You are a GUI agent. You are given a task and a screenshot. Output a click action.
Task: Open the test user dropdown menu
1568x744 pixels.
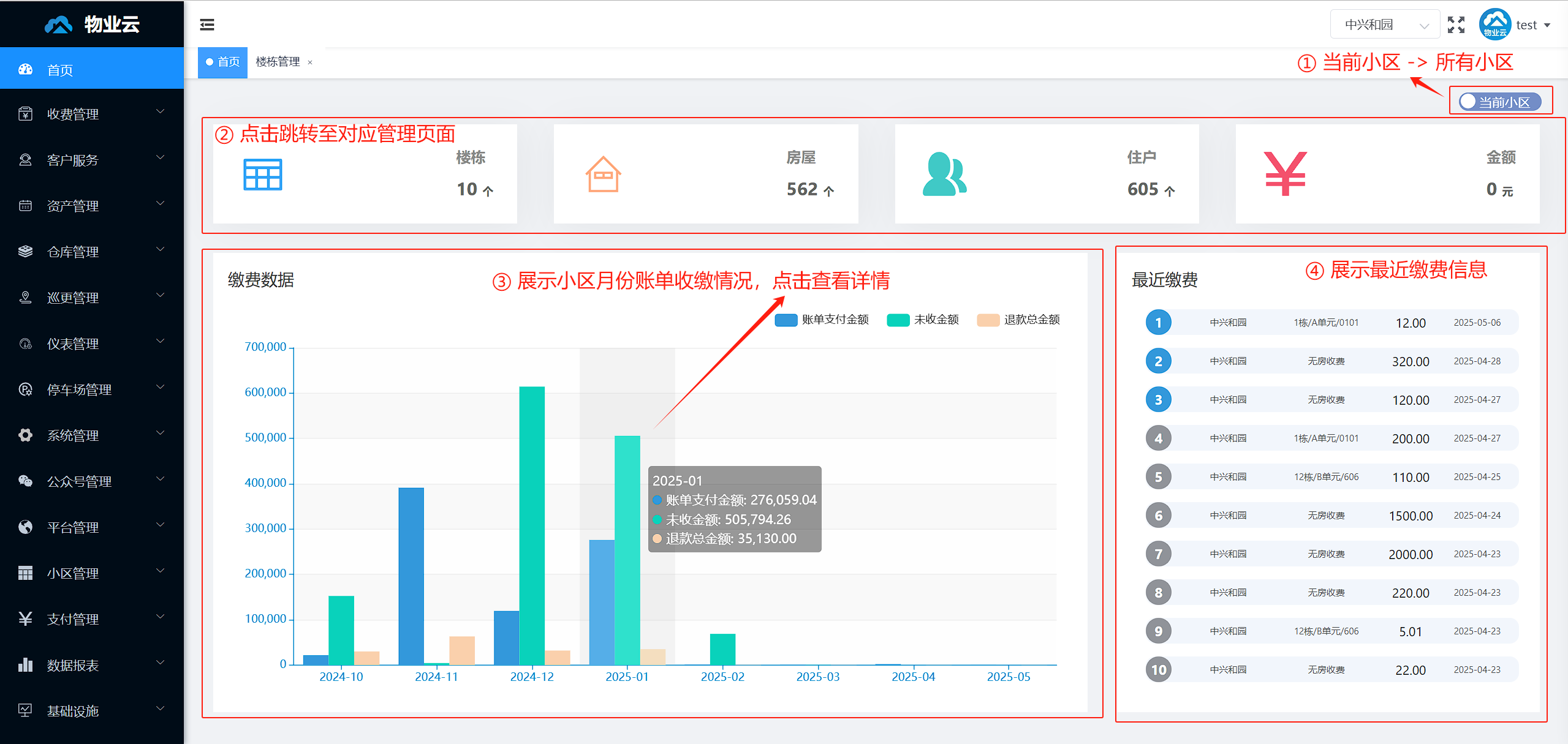[1533, 25]
